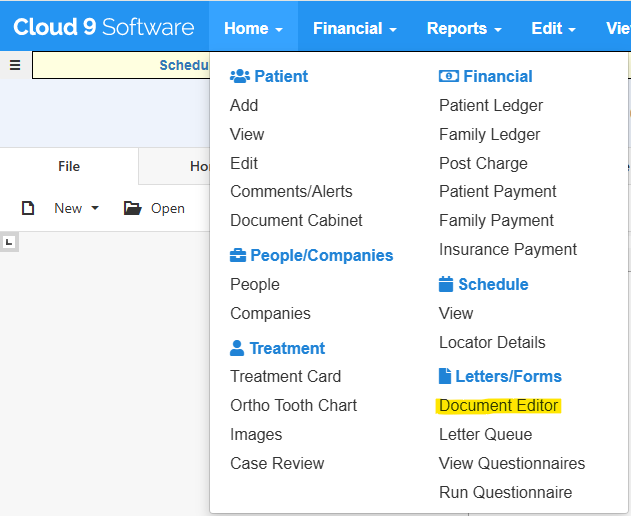Select Family Payment
This screenshot has width=631, height=516.
496,221
